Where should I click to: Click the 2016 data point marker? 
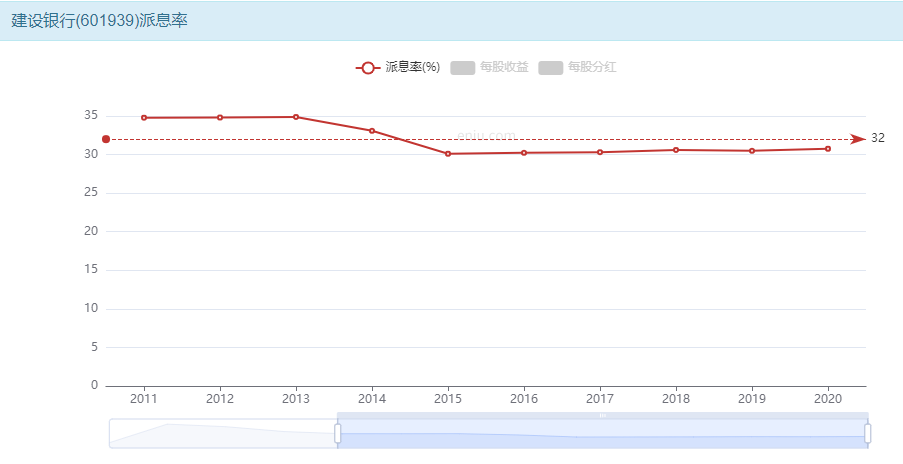(x=524, y=153)
